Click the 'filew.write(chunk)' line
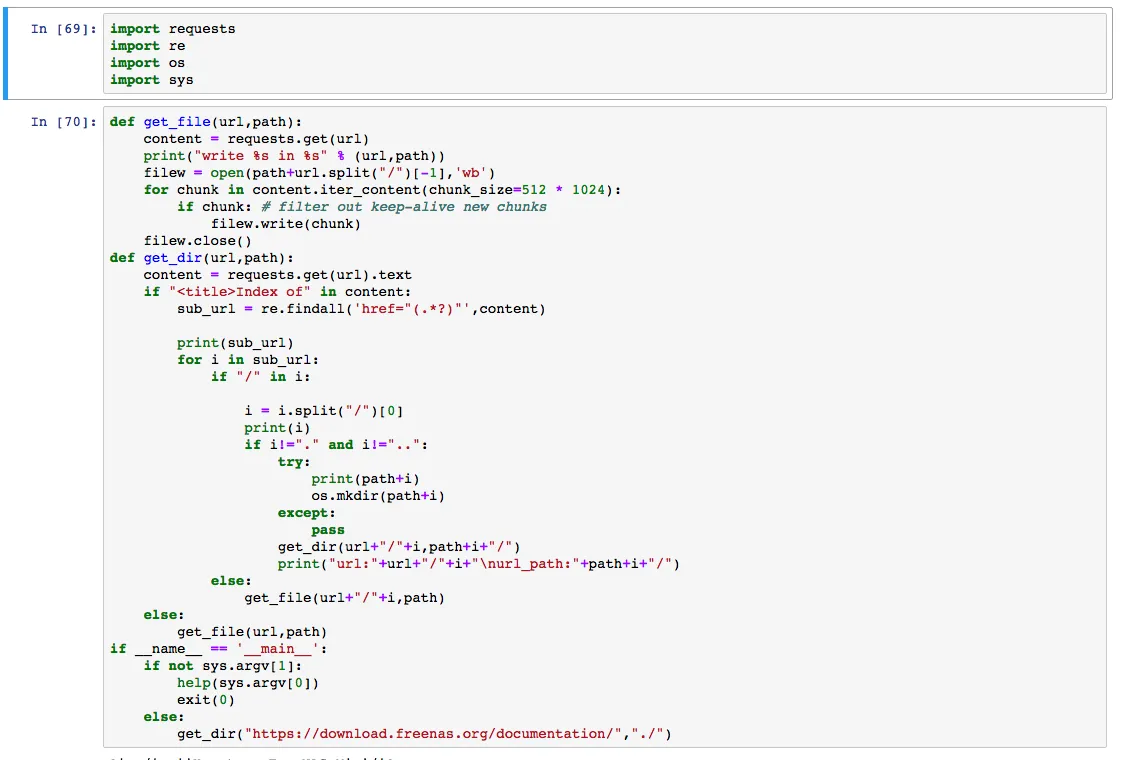Viewport: 1121px width, 760px height. coord(285,224)
